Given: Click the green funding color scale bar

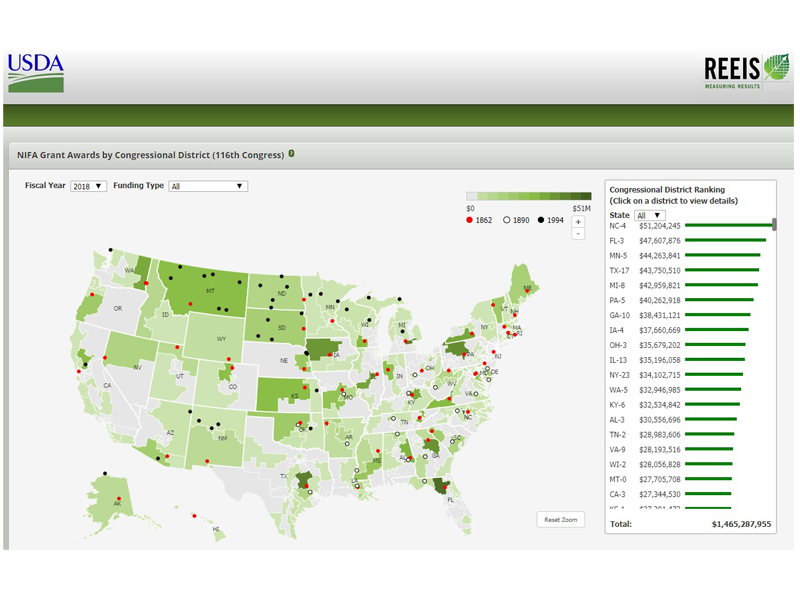Looking at the screenshot, I should point(529,196).
